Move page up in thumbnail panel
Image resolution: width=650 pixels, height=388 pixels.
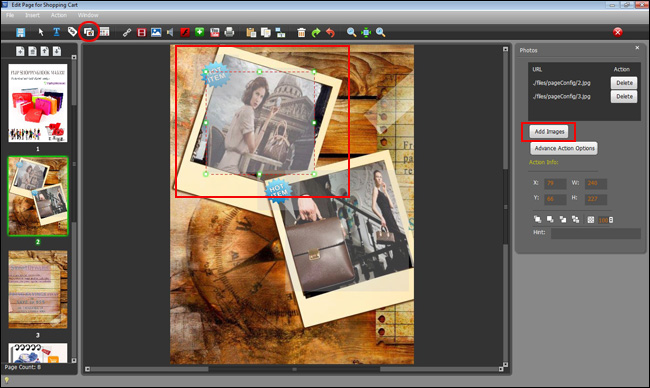coord(44,51)
